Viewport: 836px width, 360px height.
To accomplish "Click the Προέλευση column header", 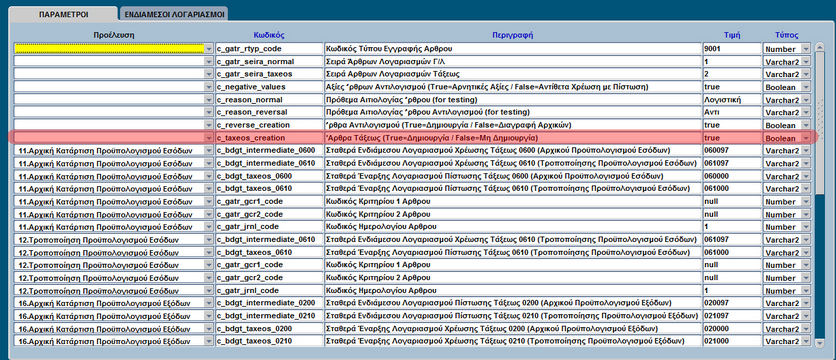I will pos(114,35).
